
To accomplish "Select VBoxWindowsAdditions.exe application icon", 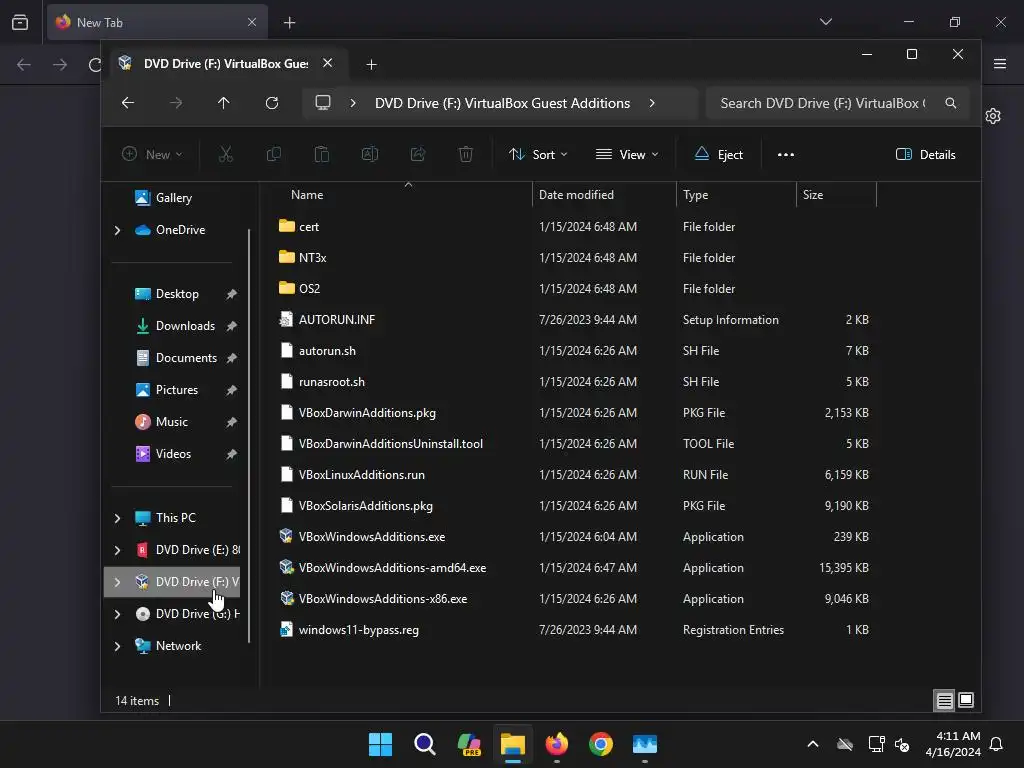I will click(286, 536).
